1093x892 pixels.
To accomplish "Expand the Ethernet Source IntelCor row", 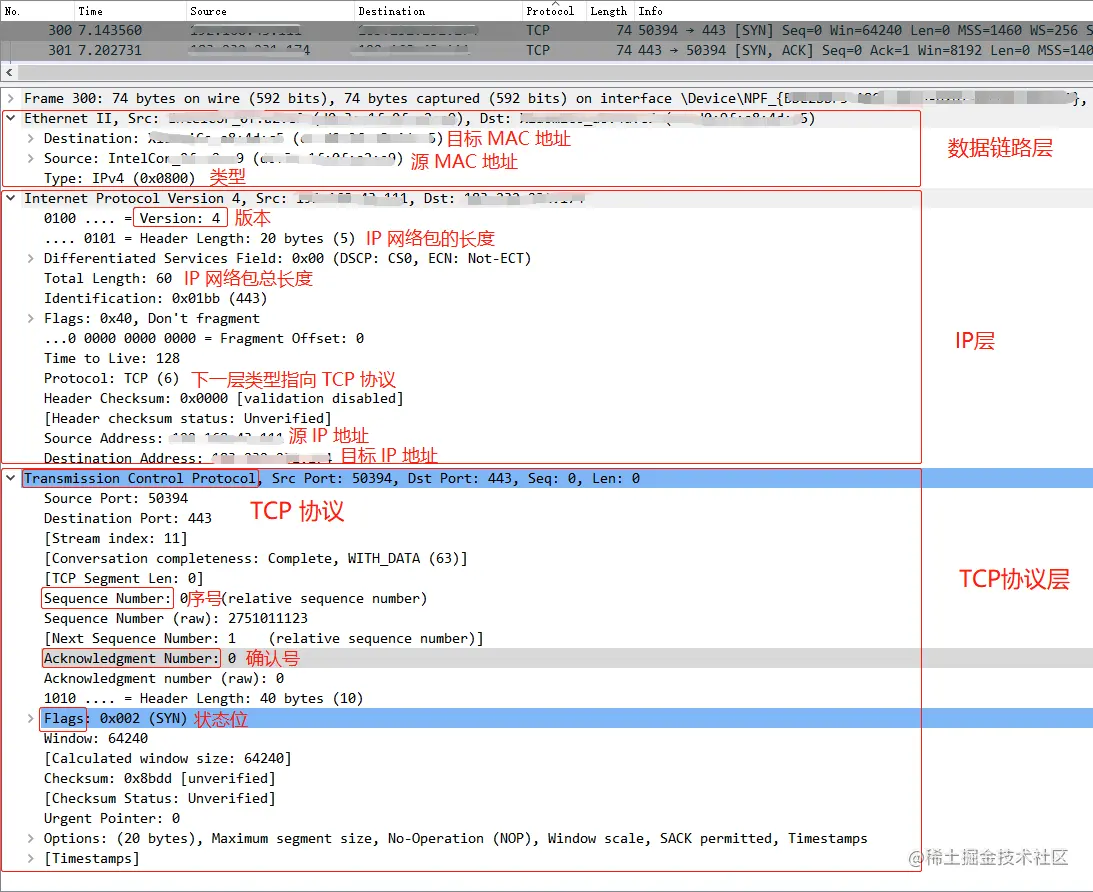I will (30, 158).
